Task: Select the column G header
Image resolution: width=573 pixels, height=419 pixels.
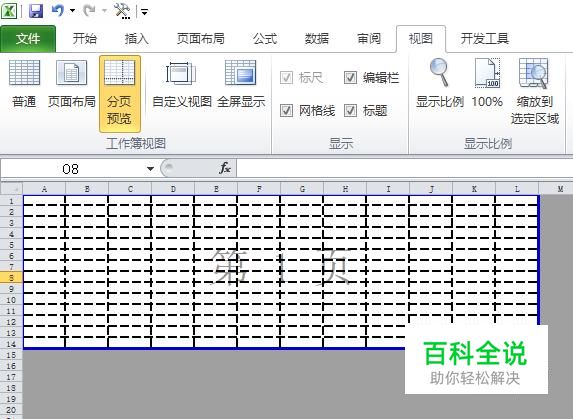Action: tap(302, 189)
